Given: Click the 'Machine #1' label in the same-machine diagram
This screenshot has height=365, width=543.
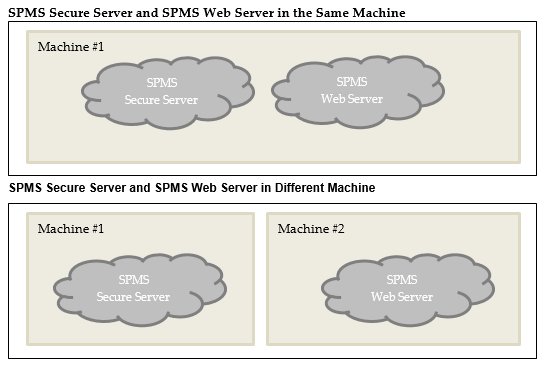Looking at the screenshot, I should [71, 46].
